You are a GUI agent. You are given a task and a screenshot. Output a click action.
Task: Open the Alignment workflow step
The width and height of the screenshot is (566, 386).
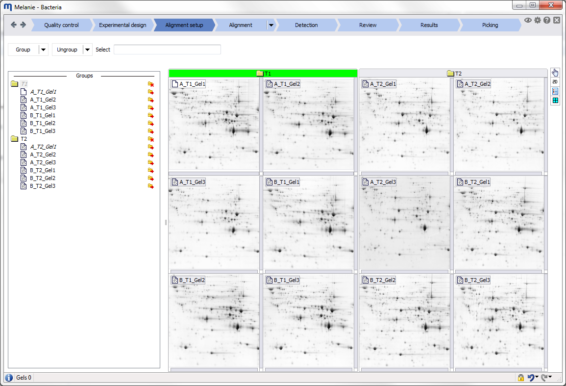[240, 25]
